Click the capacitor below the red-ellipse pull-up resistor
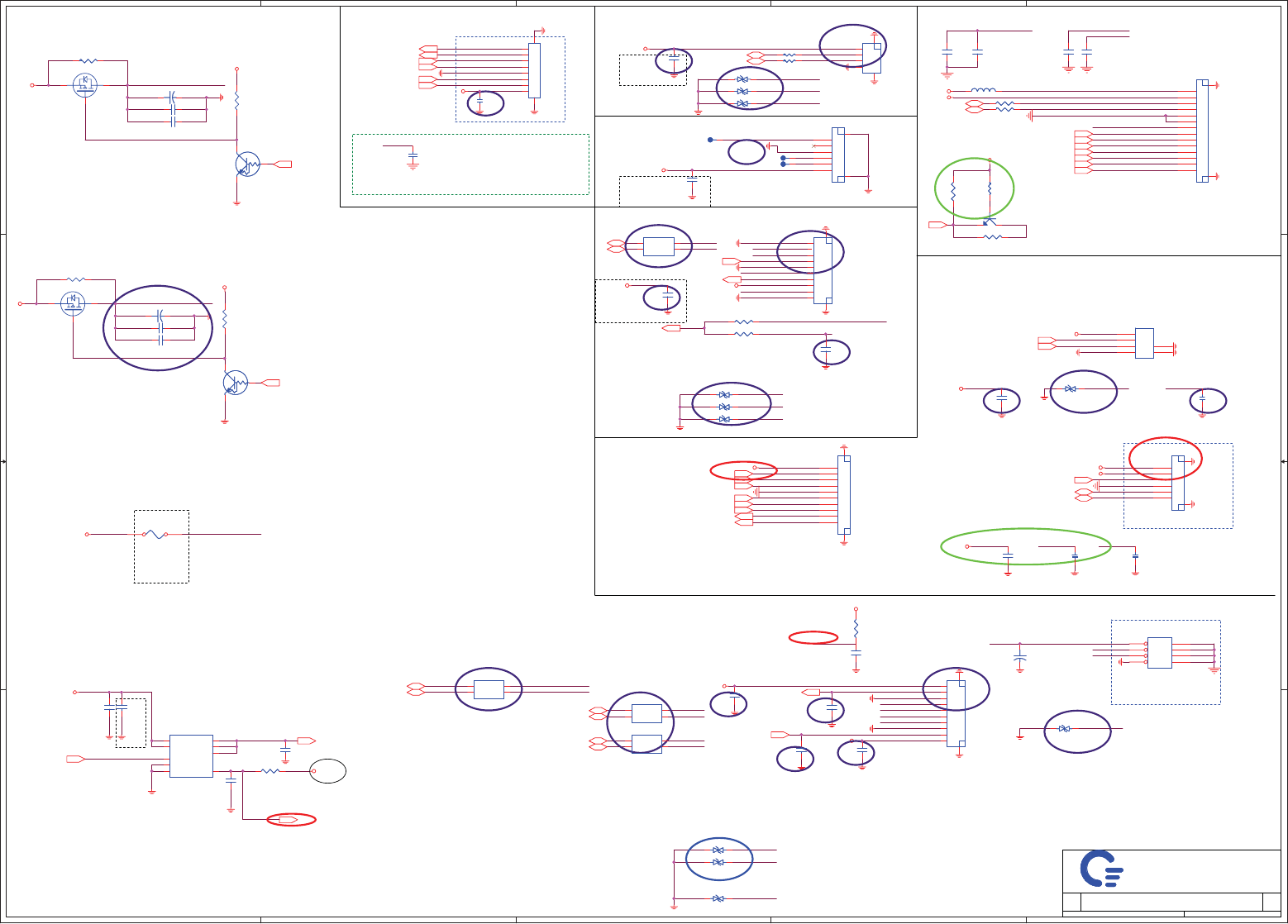The height and width of the screenshot is (924, 1288). point(856,654)
